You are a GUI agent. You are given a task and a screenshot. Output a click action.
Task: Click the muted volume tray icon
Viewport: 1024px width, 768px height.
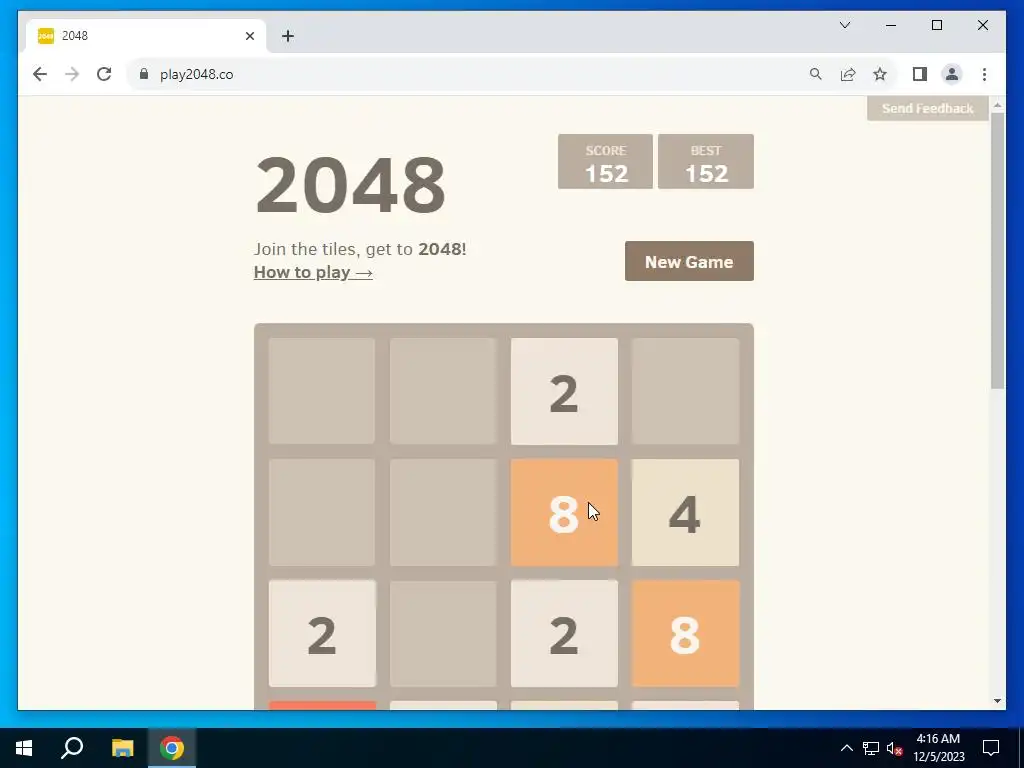click(x=894, y=748)
